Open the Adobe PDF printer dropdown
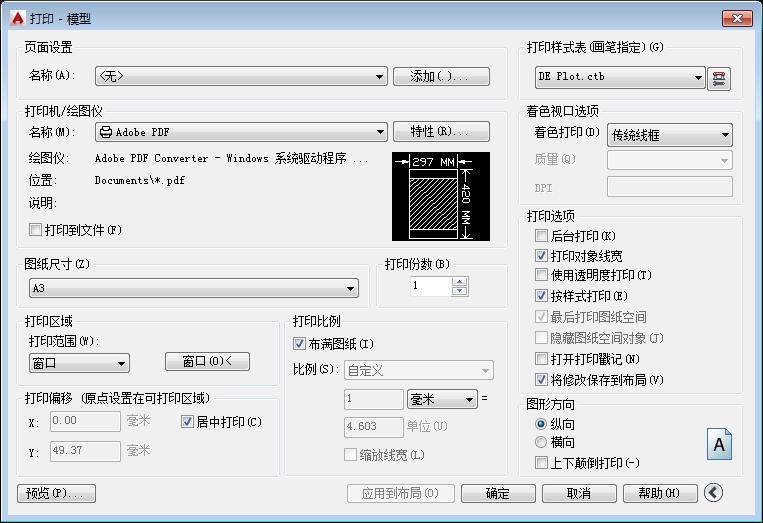This screenshot has width=763, height=523. (241, 132)
